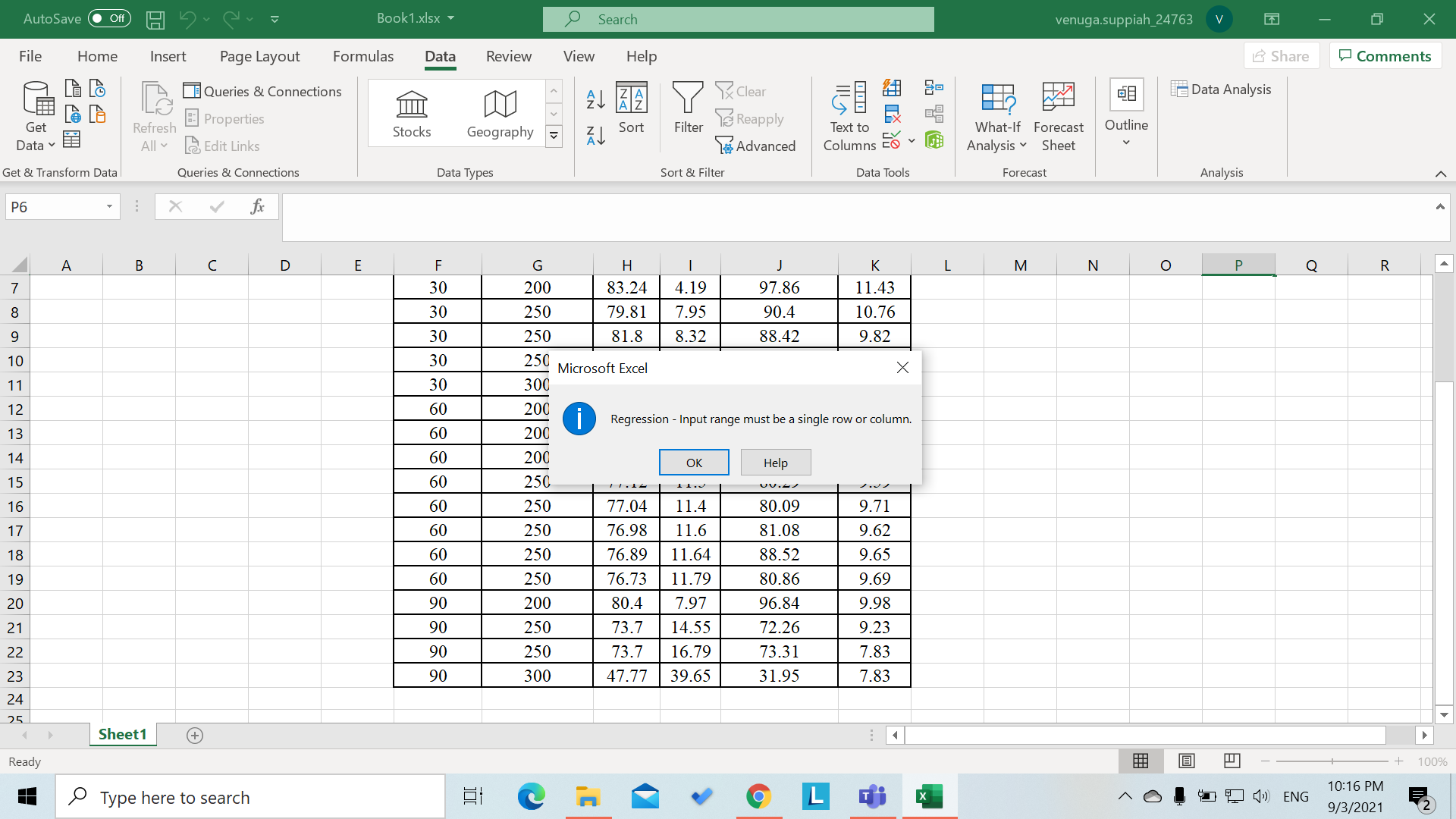Click the Sort A to Z icon
The width and height of the screenshot is (1456, 819).
tap(595, 99)
